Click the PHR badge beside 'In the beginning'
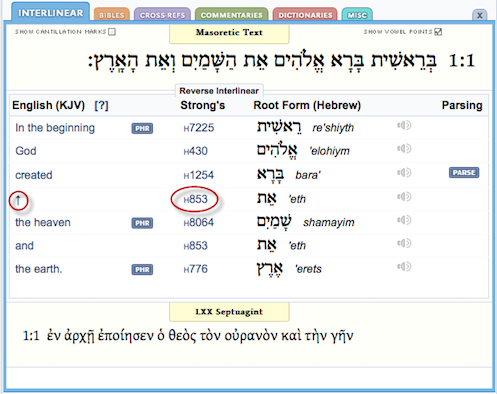The height and width of the screenshot is (394, 497). [x=142, y=128]
